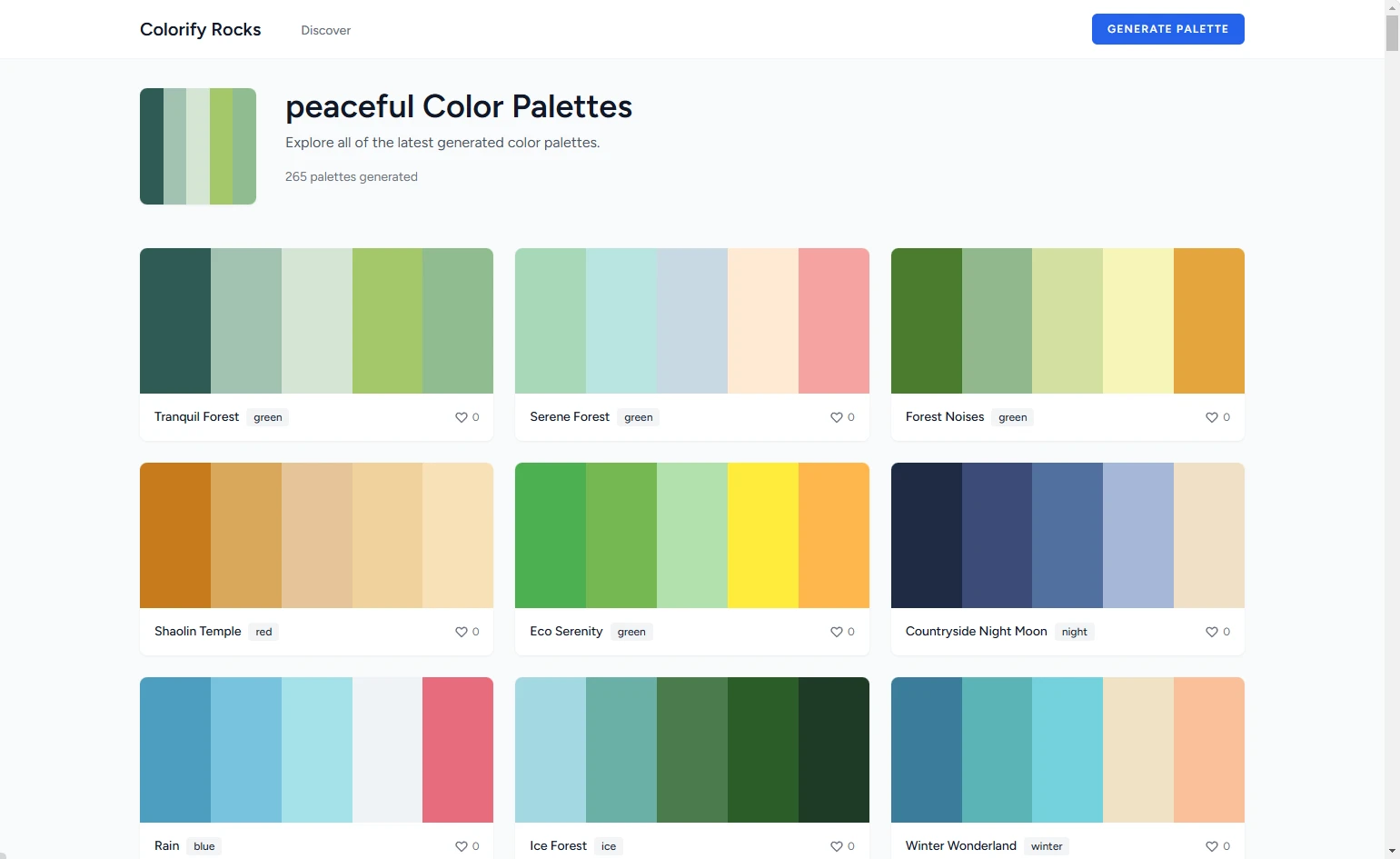Click the scrollbar down arrow

pyautogui.click(x=1392, y=851)
